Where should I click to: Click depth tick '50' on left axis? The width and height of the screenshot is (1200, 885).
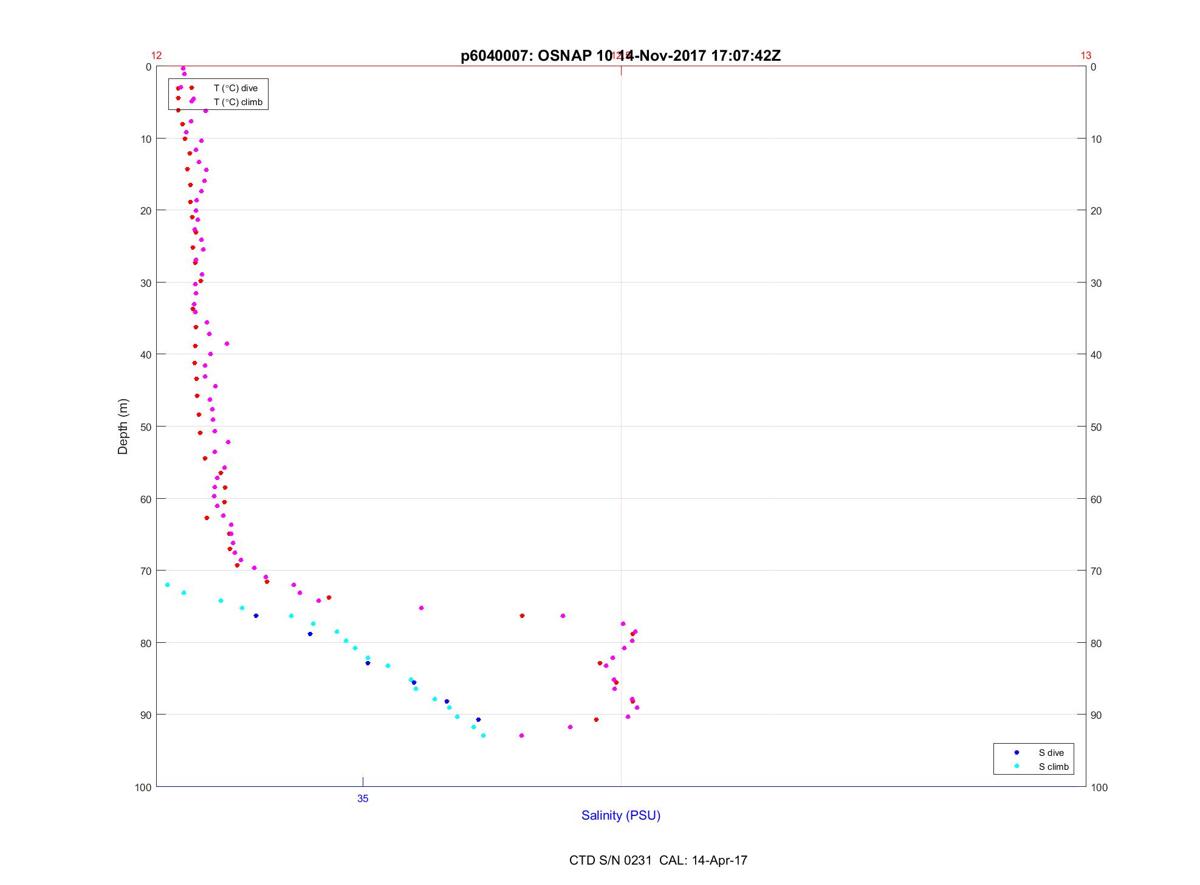coord(145,427)
